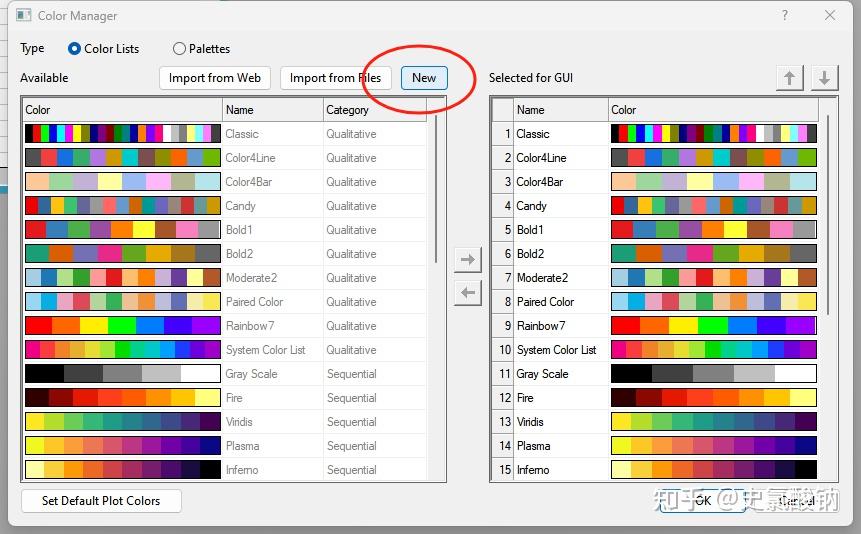Viewport: 861px width, 534px height.
Task: Click Gray Scale name in Available list
Action: click(251, 374)
